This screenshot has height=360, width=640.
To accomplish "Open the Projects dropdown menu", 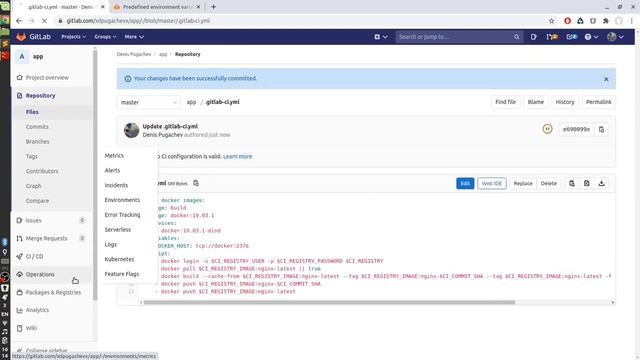I will (73, 37).
